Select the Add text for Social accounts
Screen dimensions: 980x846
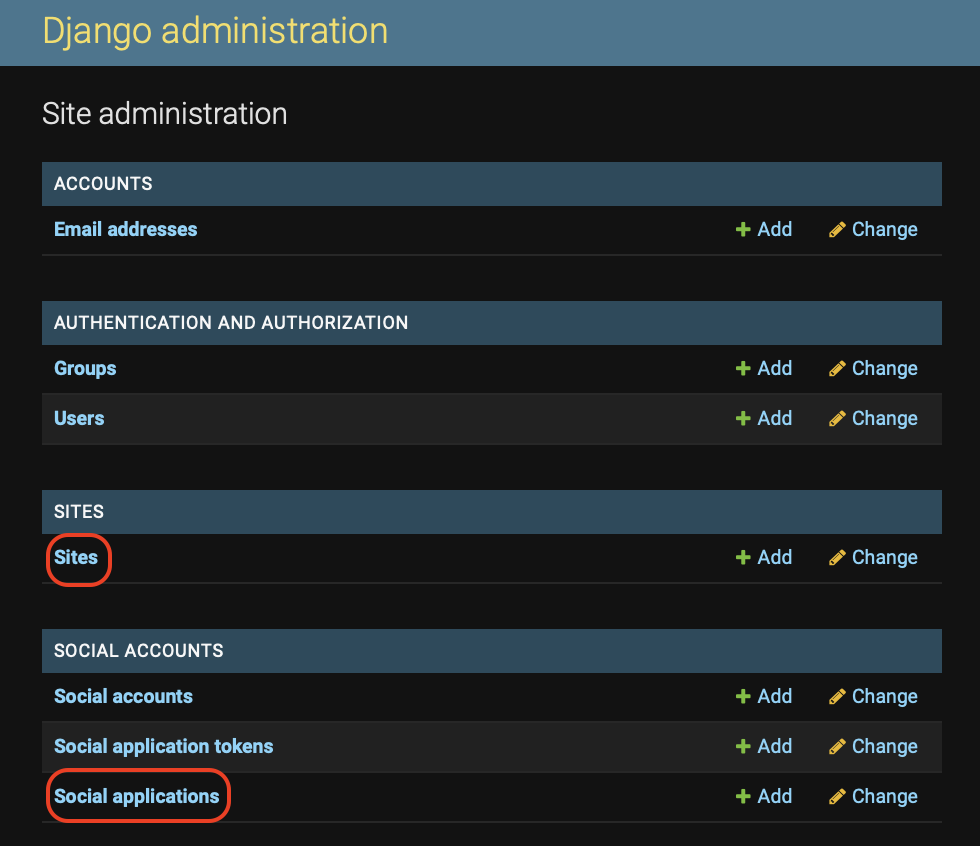coord(774,696)
